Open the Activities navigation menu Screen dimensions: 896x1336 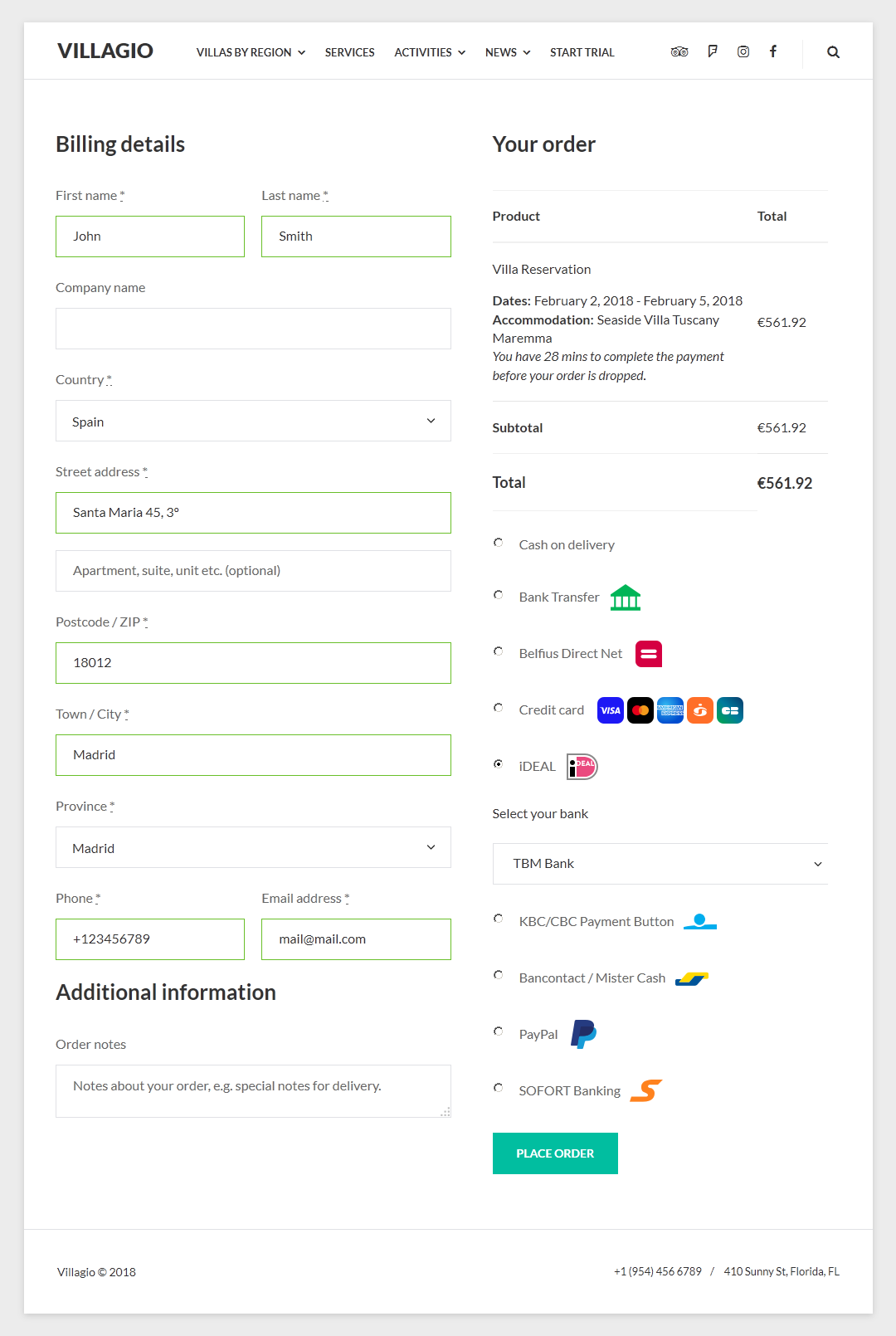[x=423, y=51]
